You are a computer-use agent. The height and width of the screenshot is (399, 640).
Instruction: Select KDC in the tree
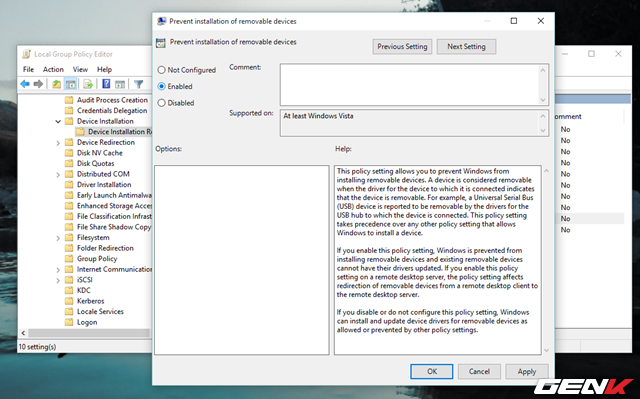click(x=84, y=290)
